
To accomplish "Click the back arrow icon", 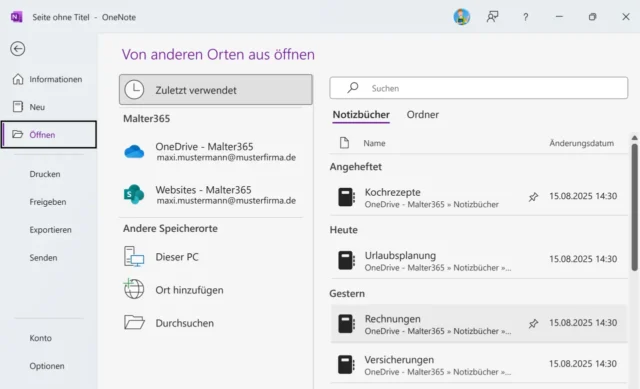I will [x=18, y=49].
